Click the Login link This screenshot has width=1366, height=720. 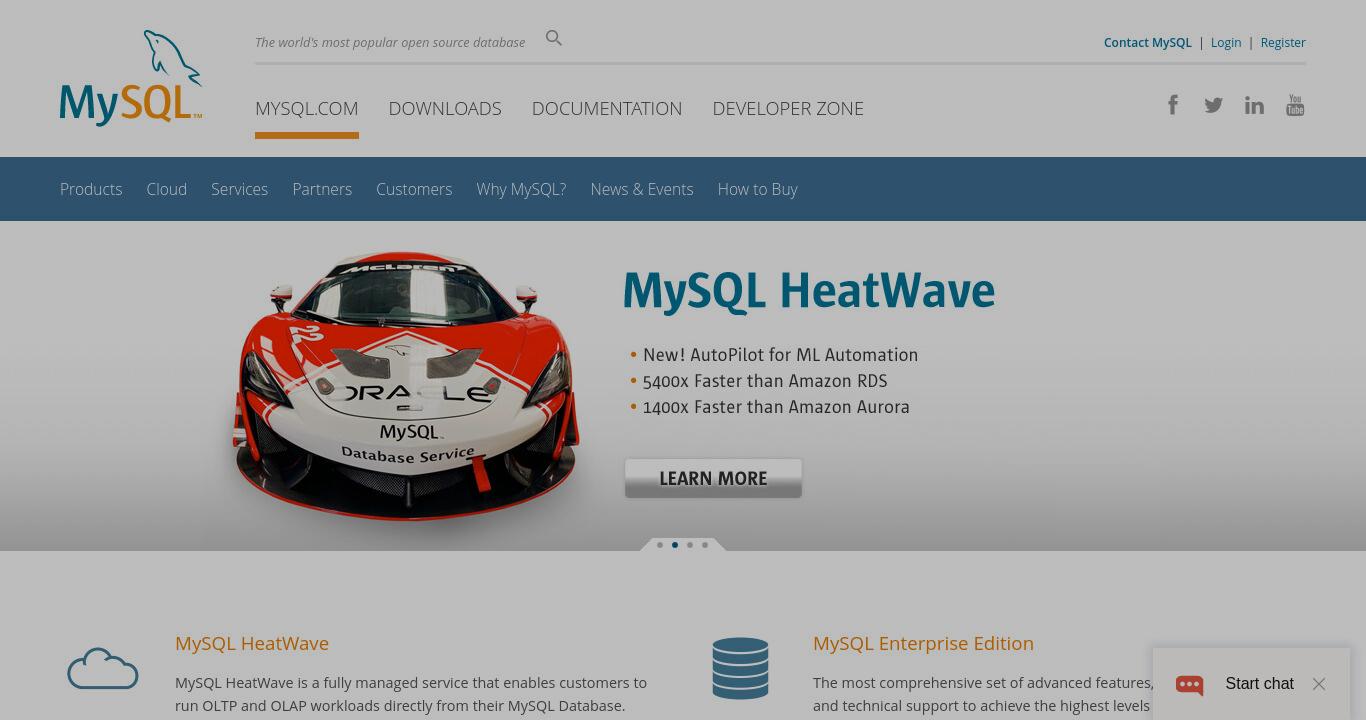1226,42
